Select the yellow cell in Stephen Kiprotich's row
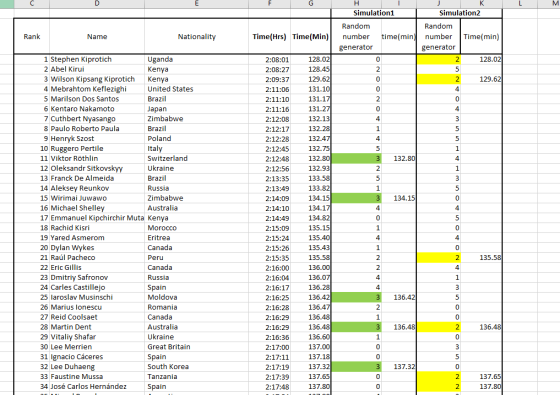The image size is (560, 395). 439,59
